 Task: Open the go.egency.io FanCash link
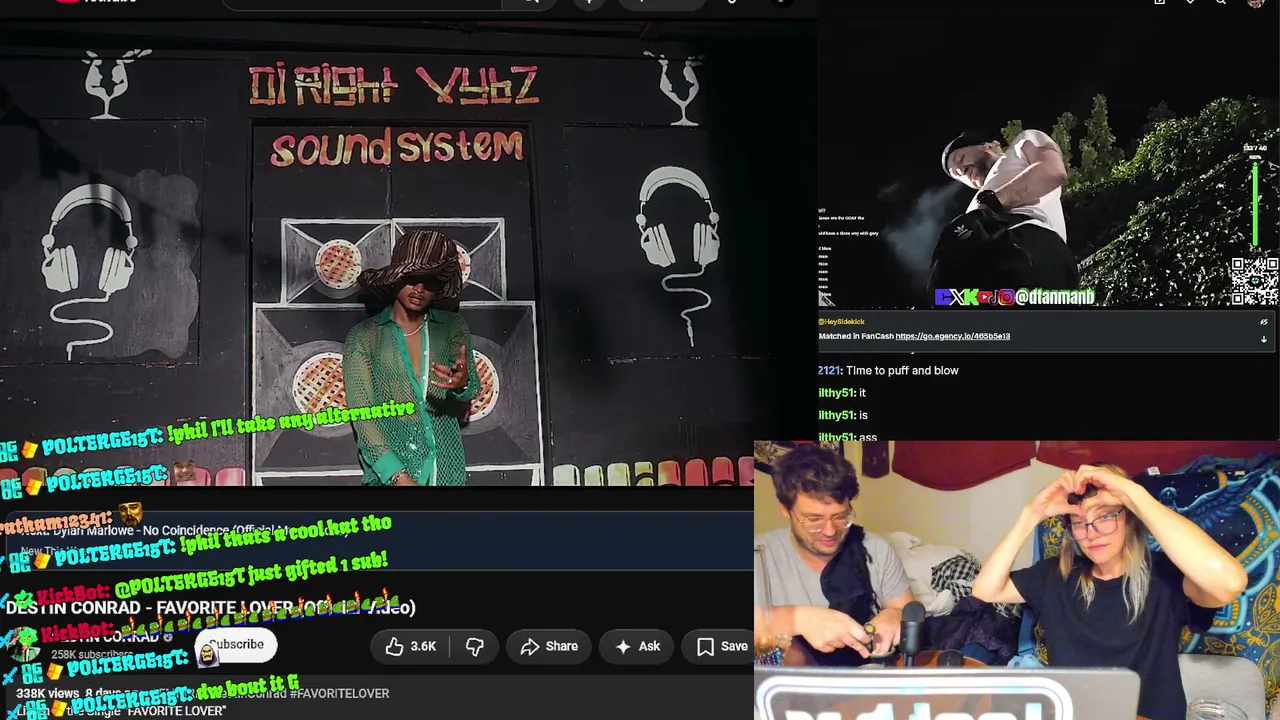point(952,336)
